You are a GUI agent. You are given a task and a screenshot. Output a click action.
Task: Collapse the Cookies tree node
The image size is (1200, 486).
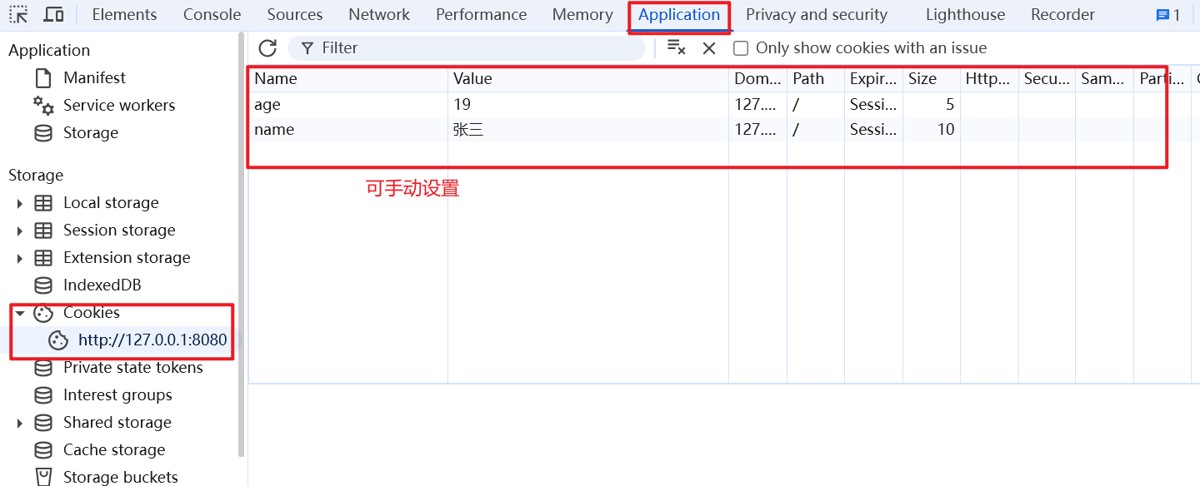click(20, 313)
